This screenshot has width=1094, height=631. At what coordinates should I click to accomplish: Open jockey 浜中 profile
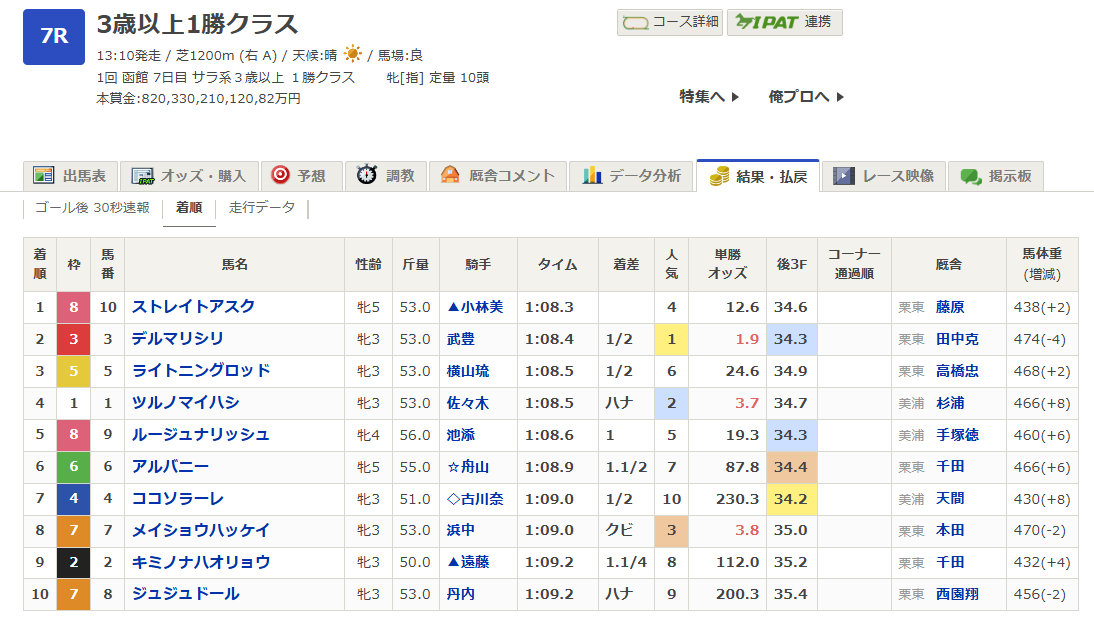[x=460, y=530]
